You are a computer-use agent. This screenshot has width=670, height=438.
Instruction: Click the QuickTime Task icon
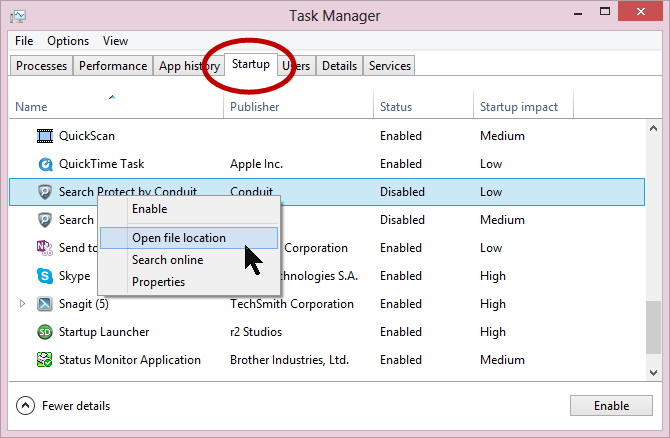[x=45, y=164]
